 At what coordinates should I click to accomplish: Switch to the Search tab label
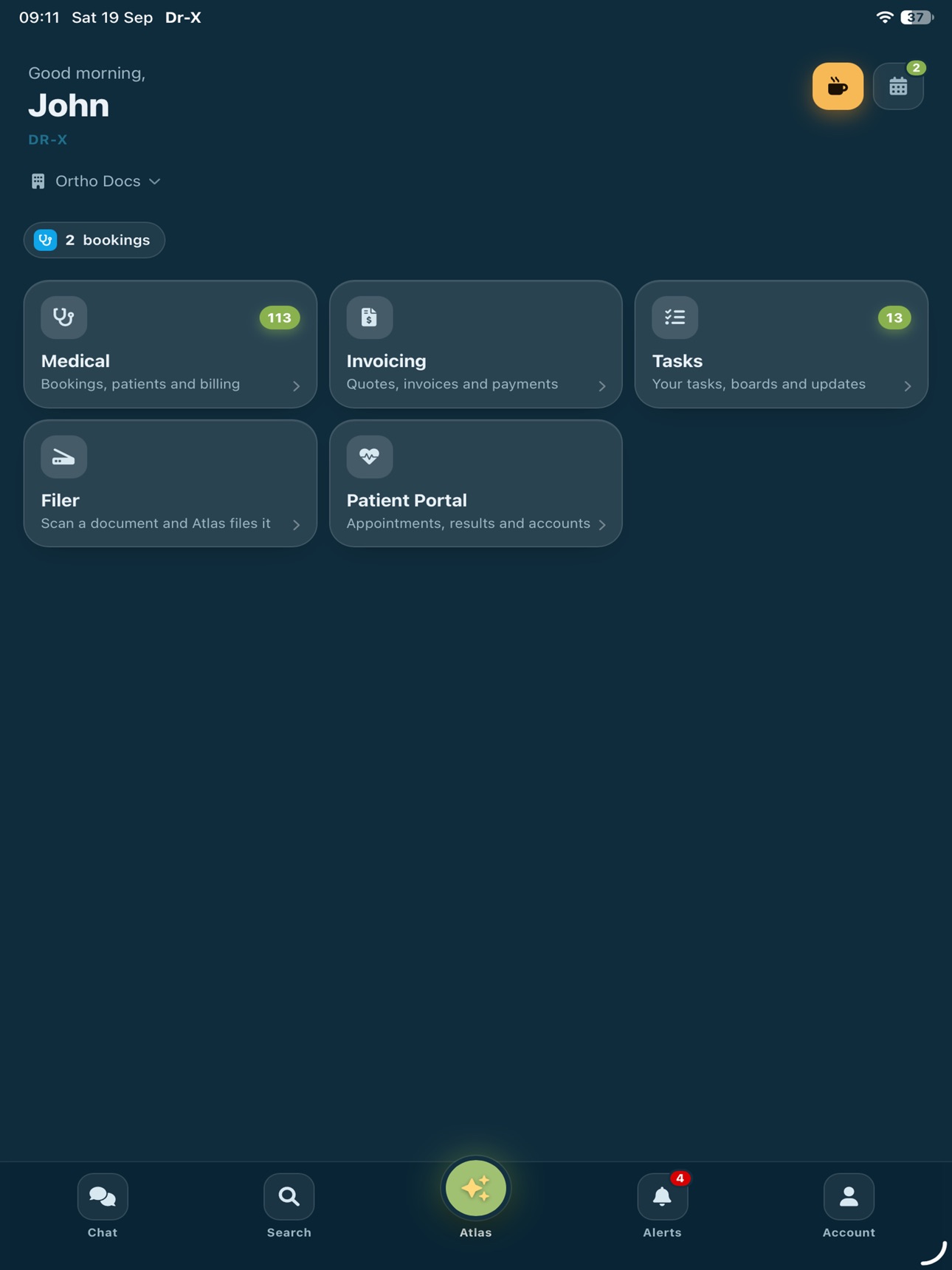289,1232
